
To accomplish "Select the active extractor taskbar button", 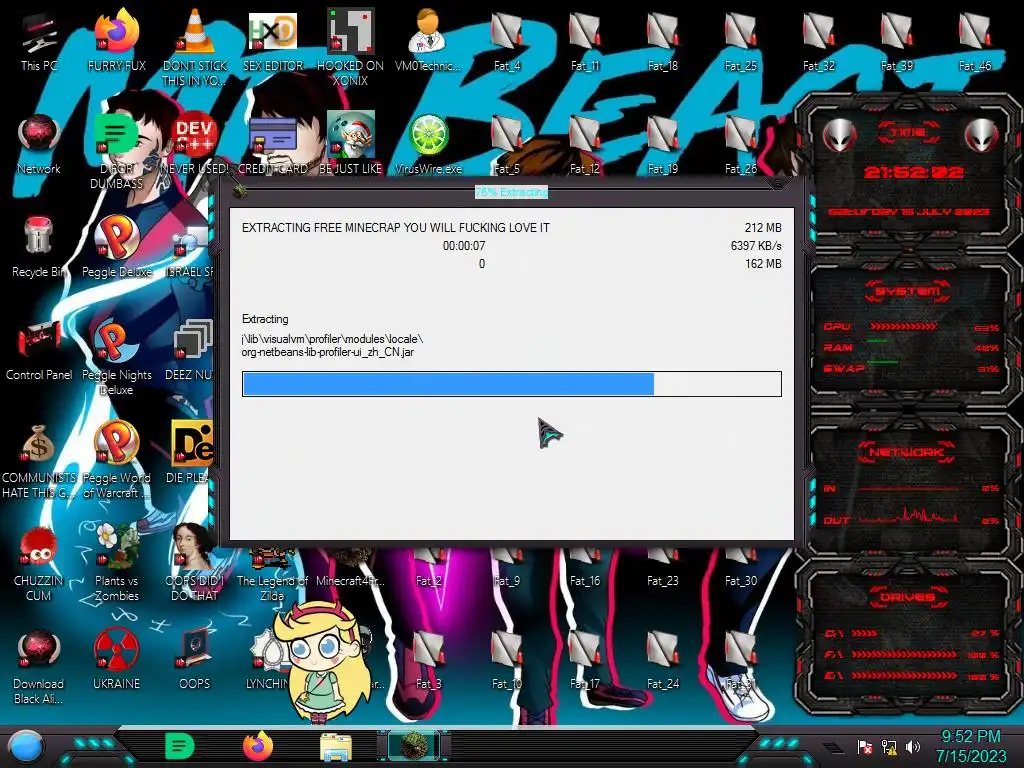I will tap(414, 746).
